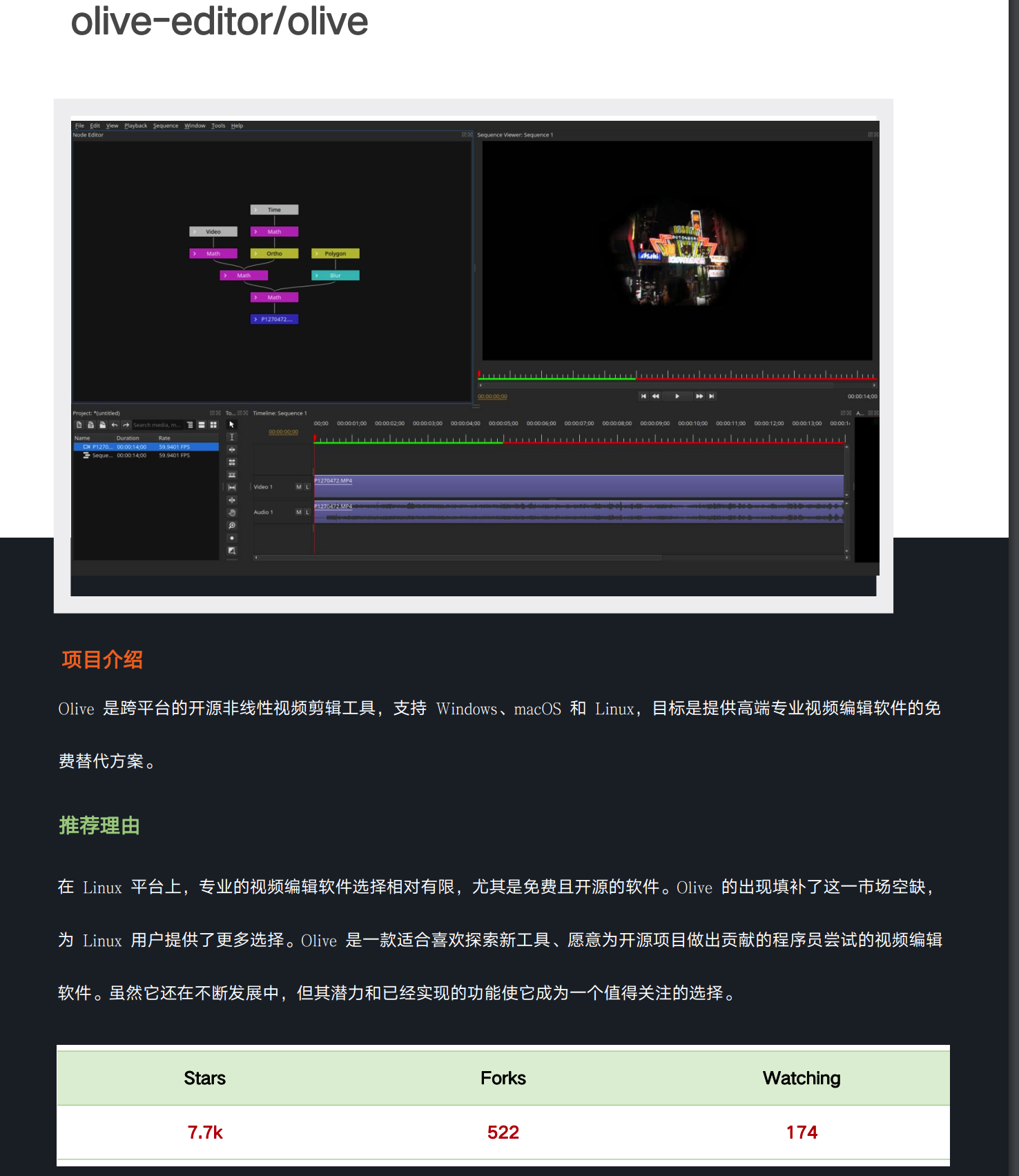The image size is (1019, 1176).
Task: Click the Search media input field
Action: (x=157, y=425)
